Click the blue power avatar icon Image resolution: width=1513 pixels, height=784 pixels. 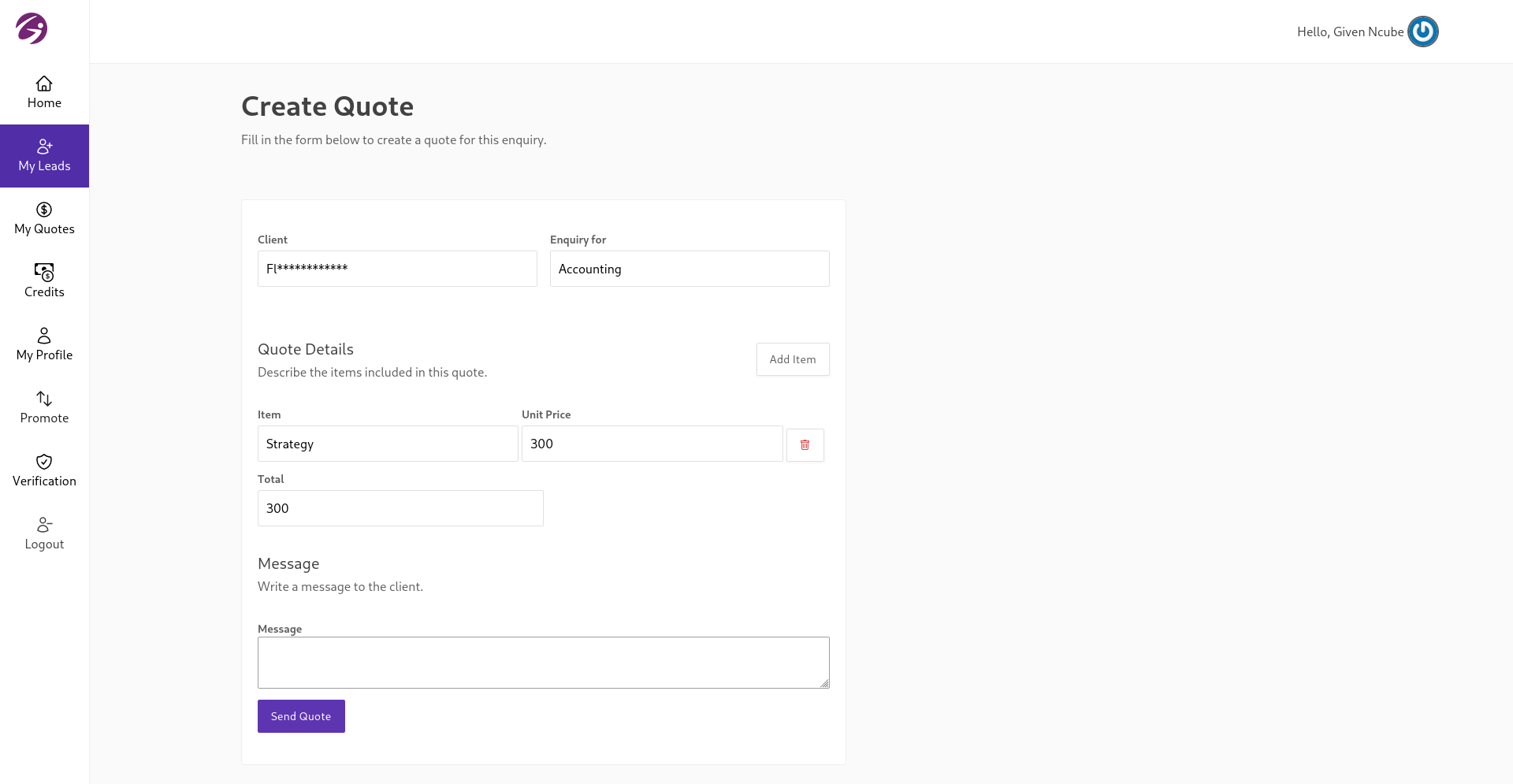point(1422,32)
